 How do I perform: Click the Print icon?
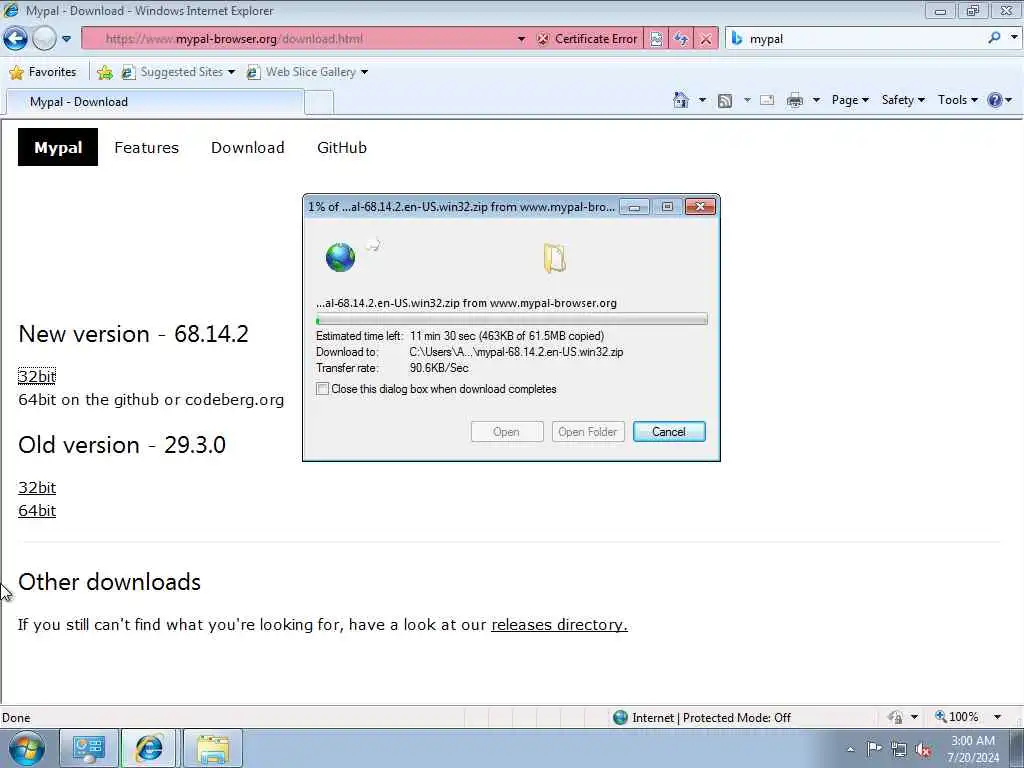[795, 100]
